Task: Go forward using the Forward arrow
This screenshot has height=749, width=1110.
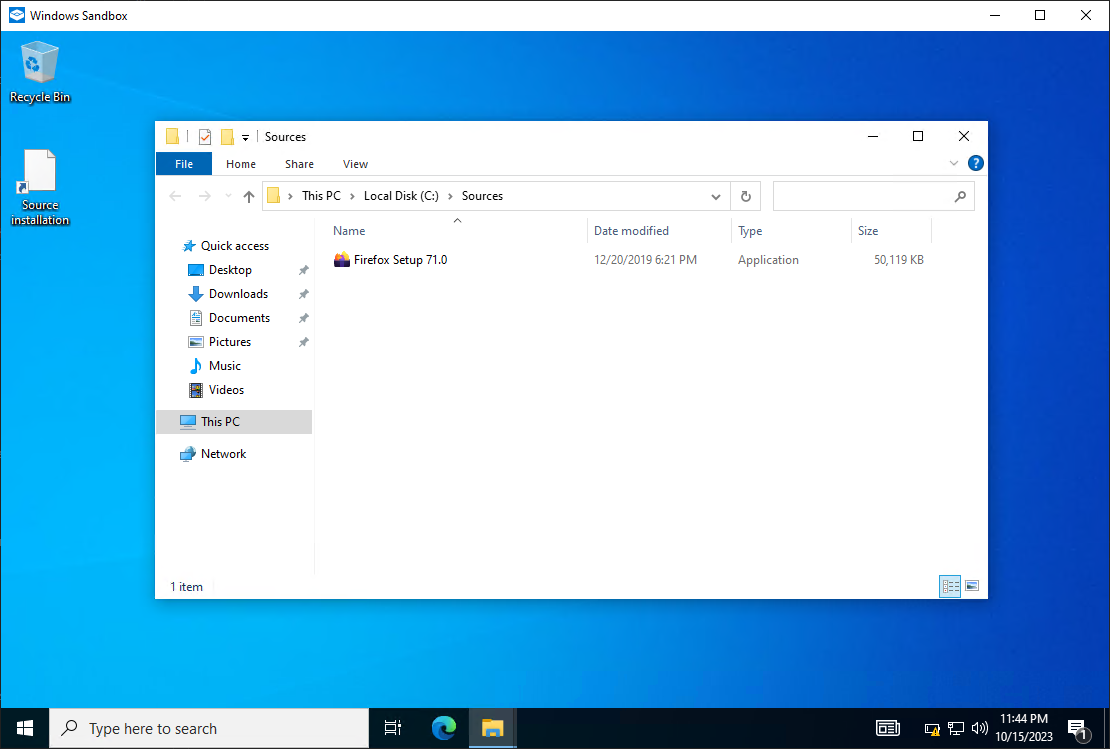Action: tap(205, 196)
